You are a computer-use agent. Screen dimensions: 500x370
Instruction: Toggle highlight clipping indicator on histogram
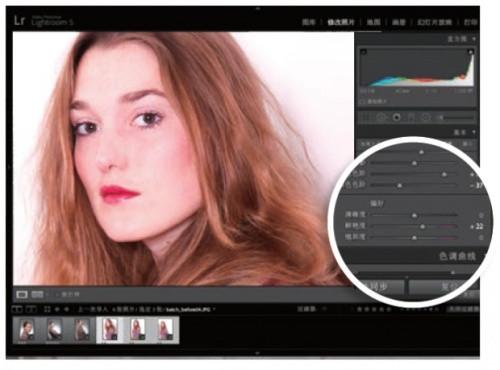point(470,52)
